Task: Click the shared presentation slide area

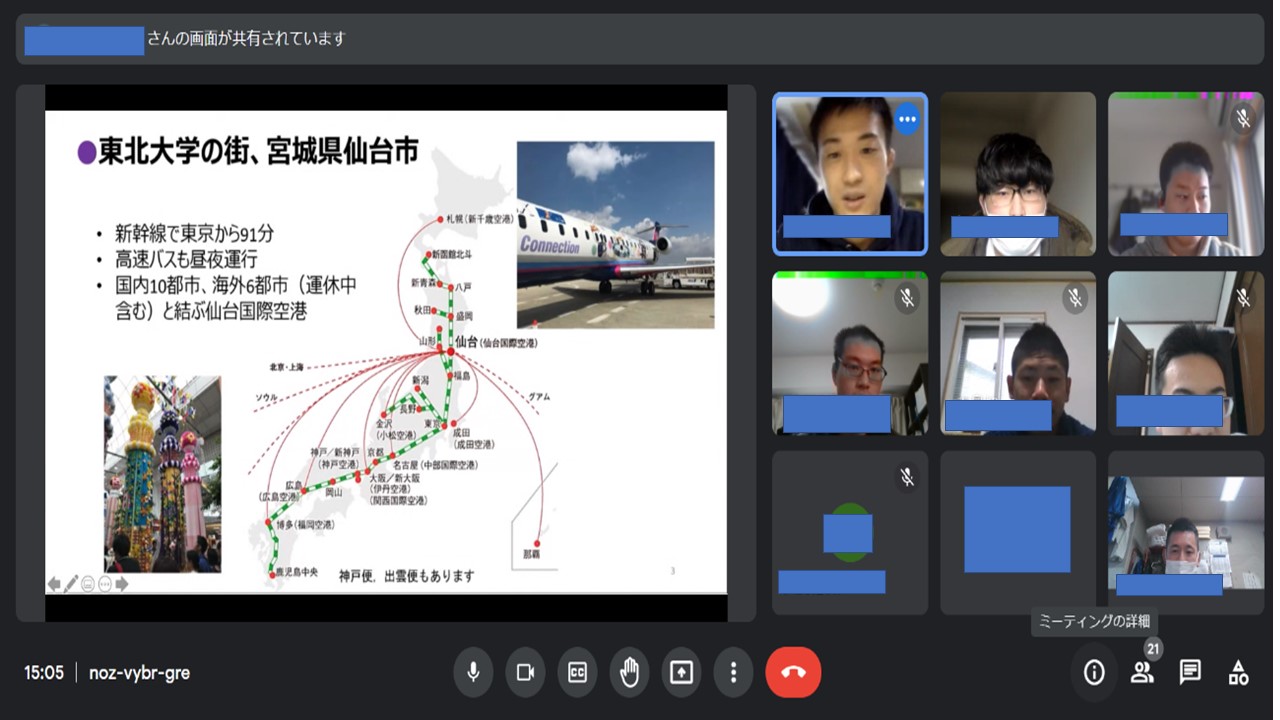Action: [386, 352]
